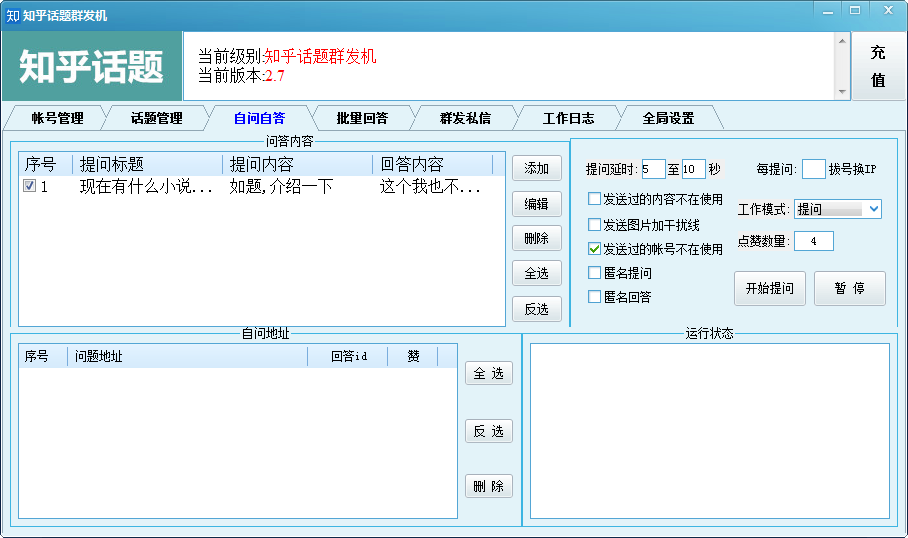The image size is (908, 538).
Task: Click the 赞 column header
Action: point(413,356)
